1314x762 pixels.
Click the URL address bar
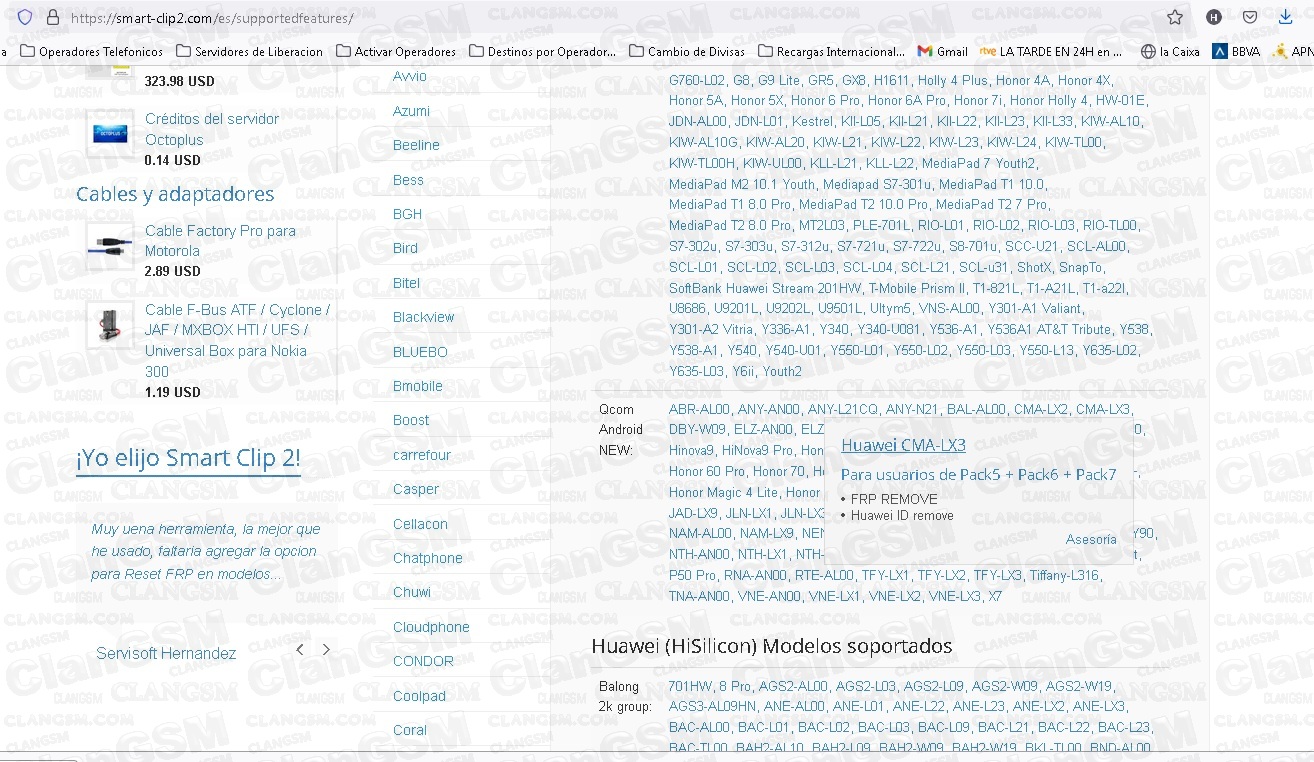600,18
